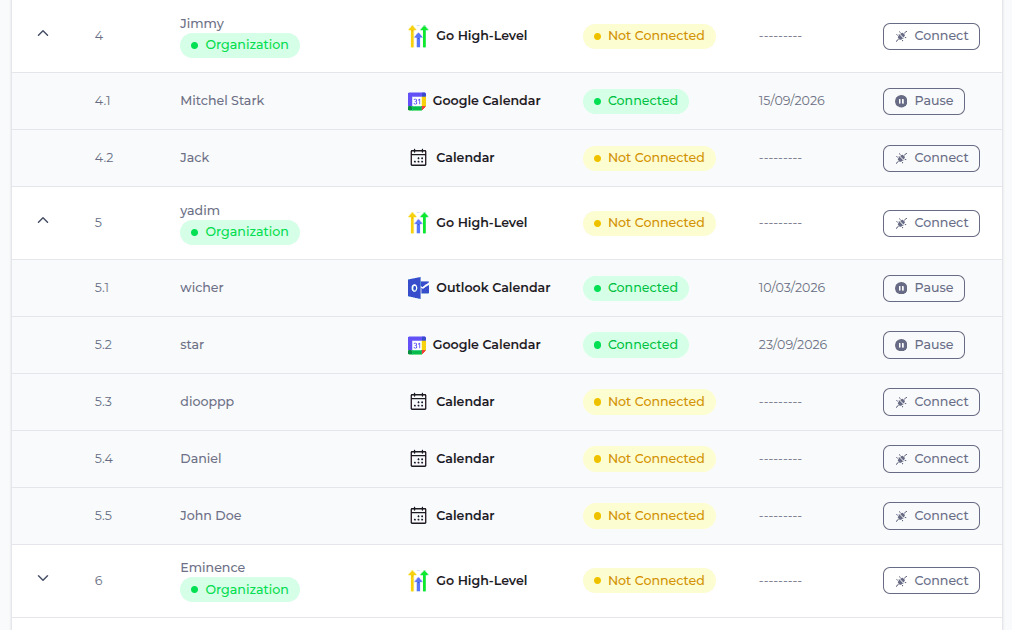Click the Organization badge under Eminence
The image size is (1012, 630).
pos(240,589)
